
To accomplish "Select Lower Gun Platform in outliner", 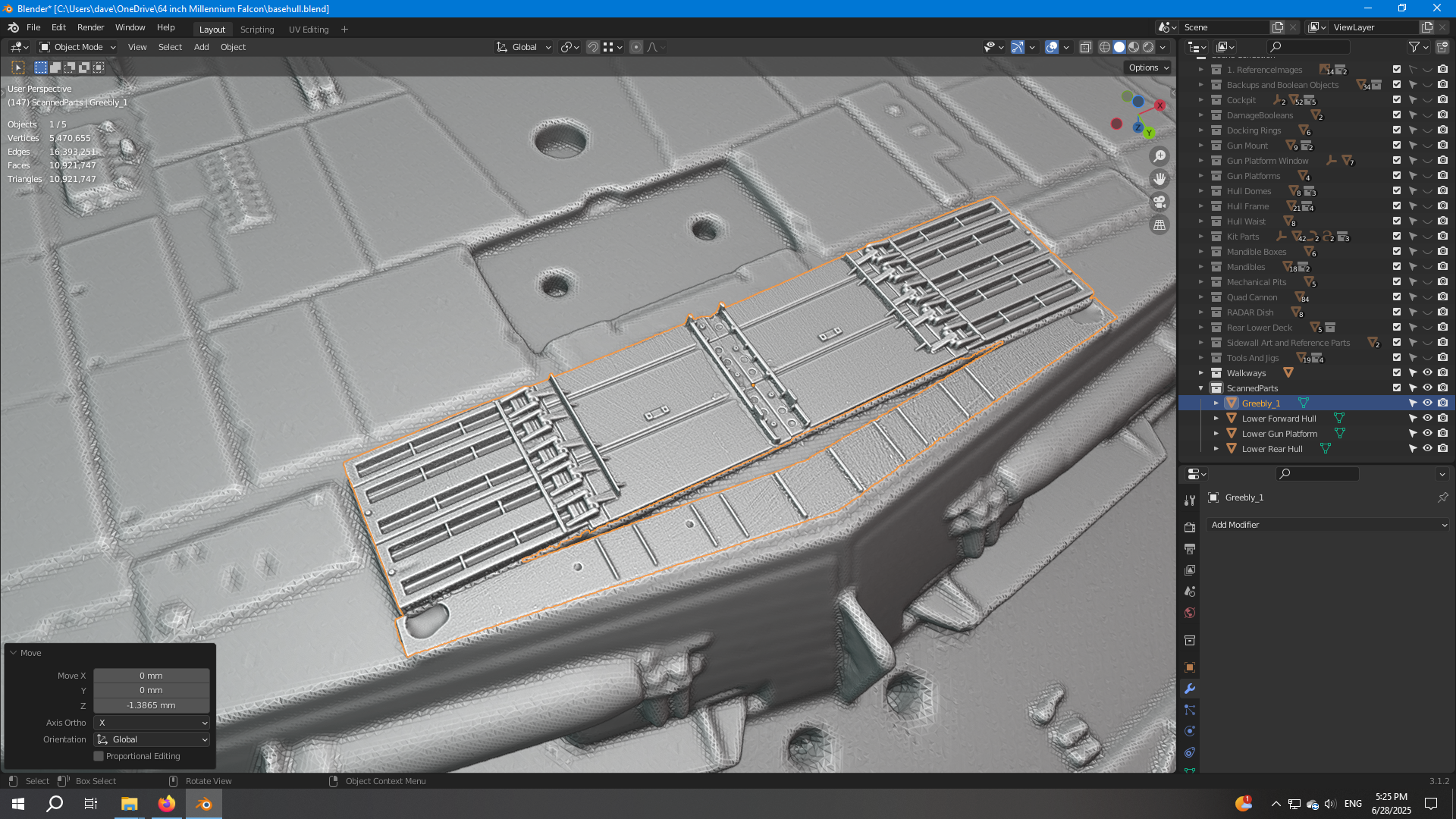I will point(1279,434).
